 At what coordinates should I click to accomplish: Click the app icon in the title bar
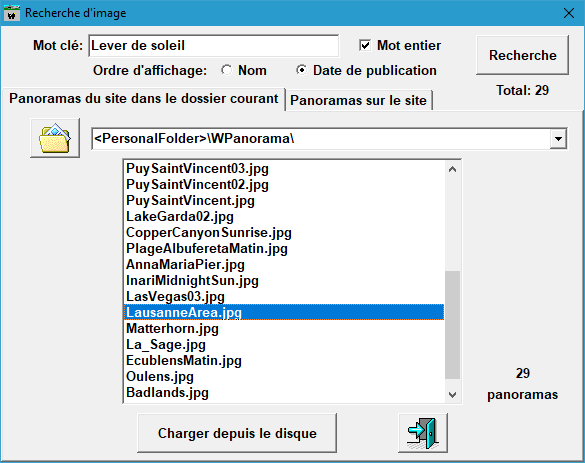click(12, 13)
